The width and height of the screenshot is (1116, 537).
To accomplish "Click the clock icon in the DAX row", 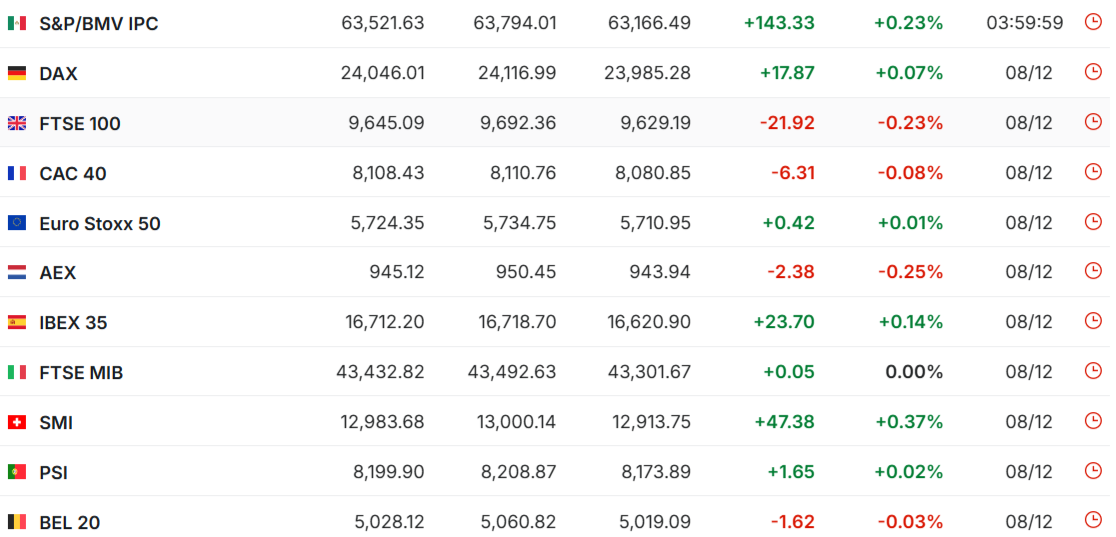I will tap(1093, 72).
